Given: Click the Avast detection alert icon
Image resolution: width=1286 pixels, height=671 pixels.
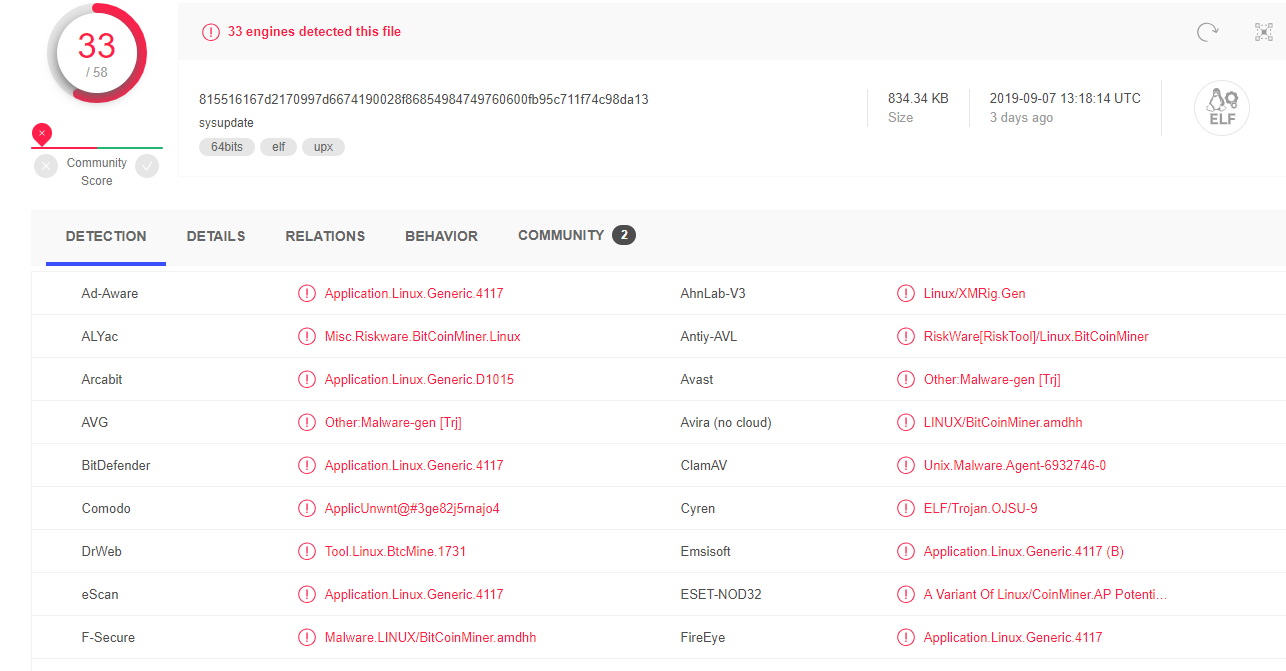Looking at the screenshot, I should [x=906, y=380].
